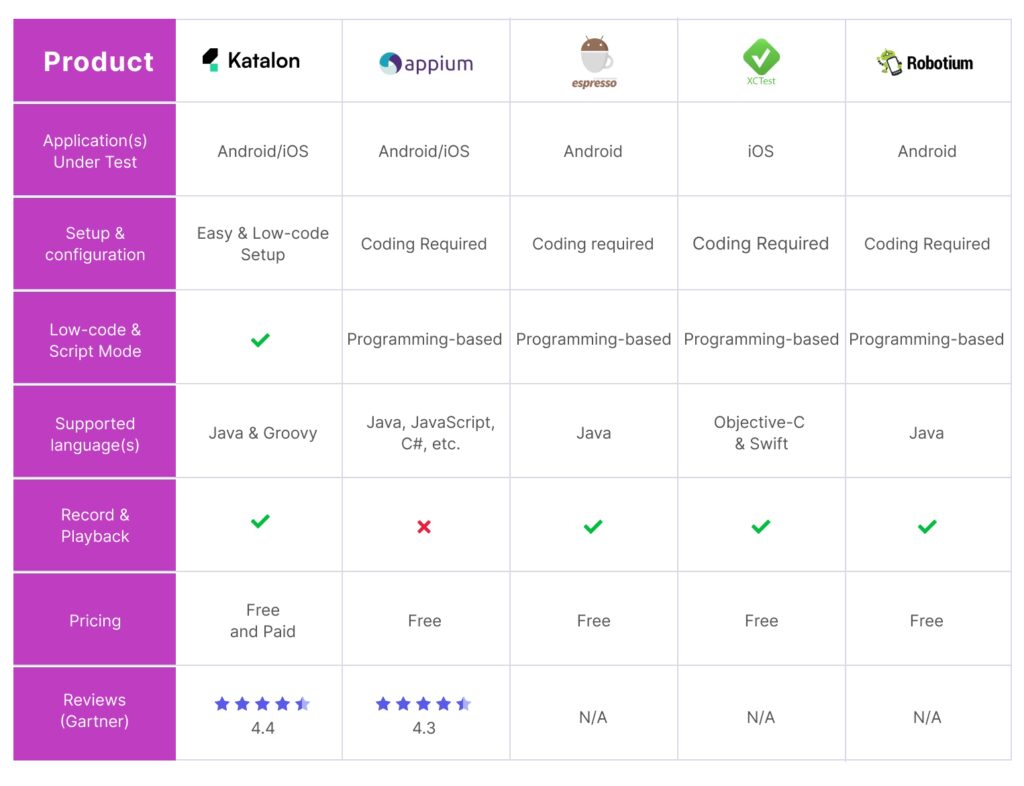This screenshot has width=1024, height=786.
Task: Click Katalon's Record & Playback checkmark
Action: pos(260,521)
